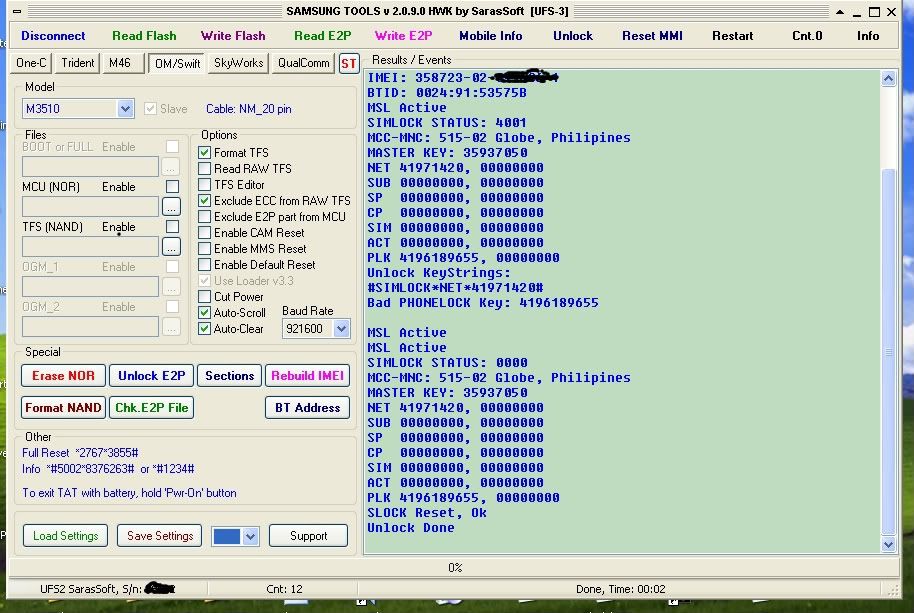Click Disconnect in the top menu
This screenshot has height=613, width=914.
[53, 36]
